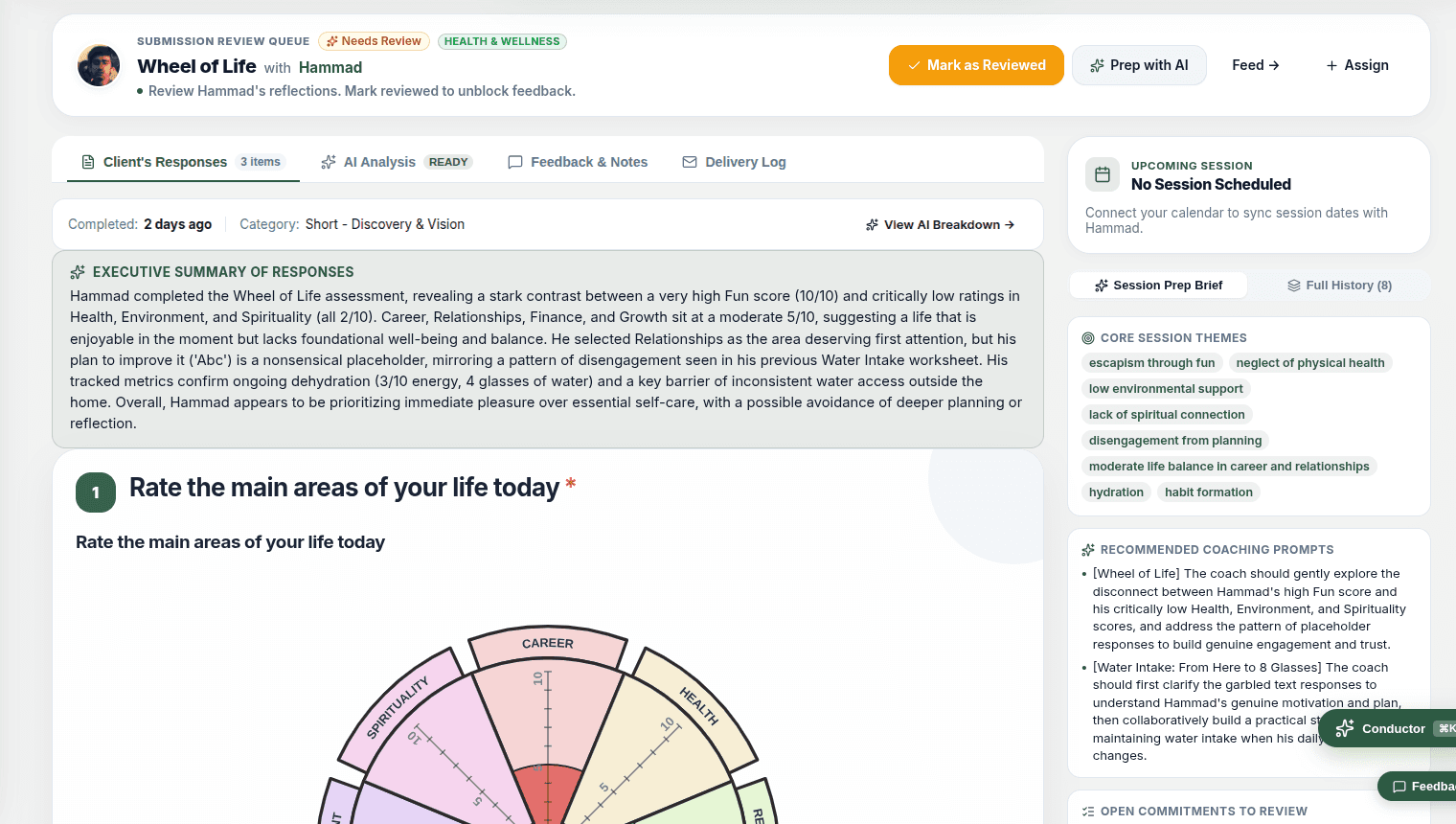Click the 'moderate life balance in career and relationships' chip
This screenshot has height=824, width=1456.
1229,467
